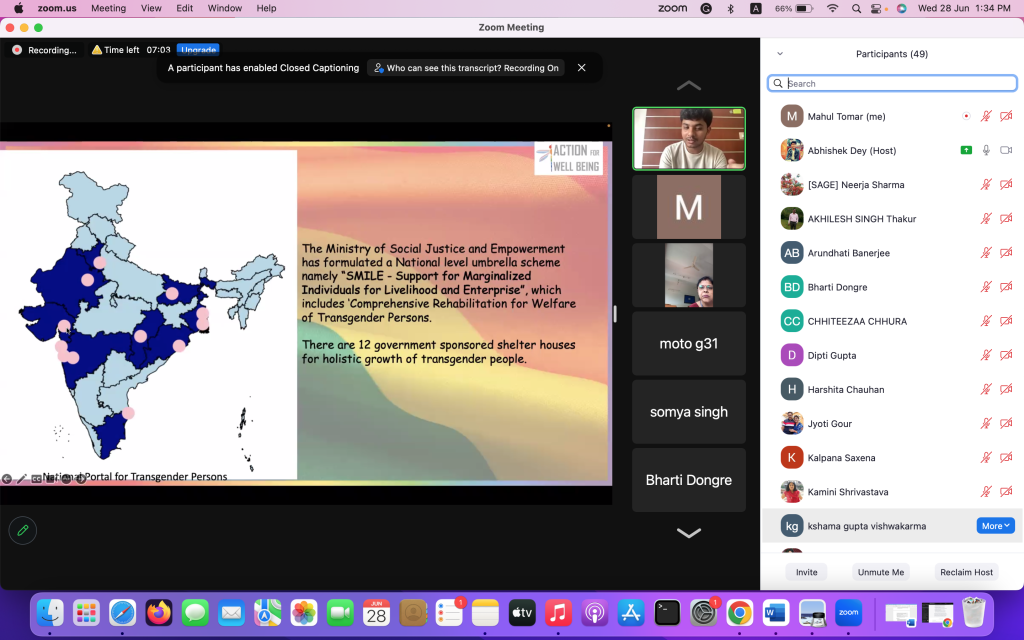Toggle muted mic icon for Neerja Sharma

(986, 184)
